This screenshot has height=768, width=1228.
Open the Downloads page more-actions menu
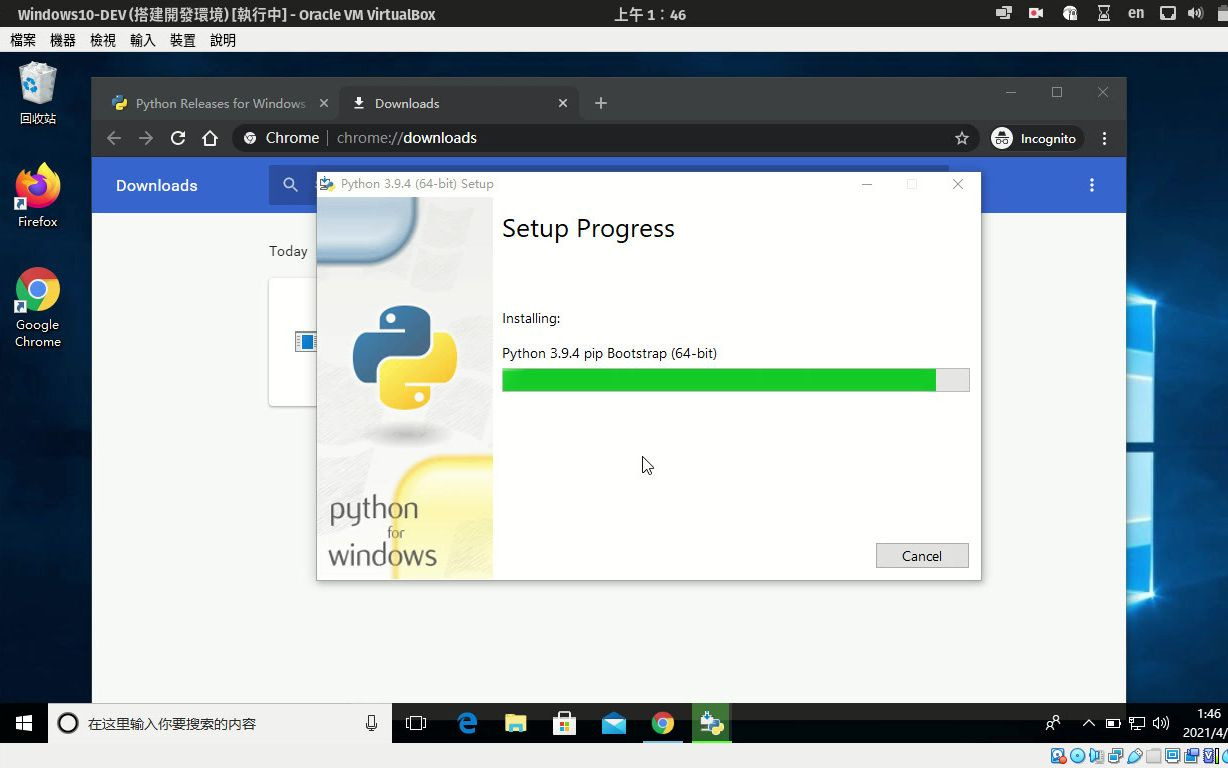(1092, 185)
